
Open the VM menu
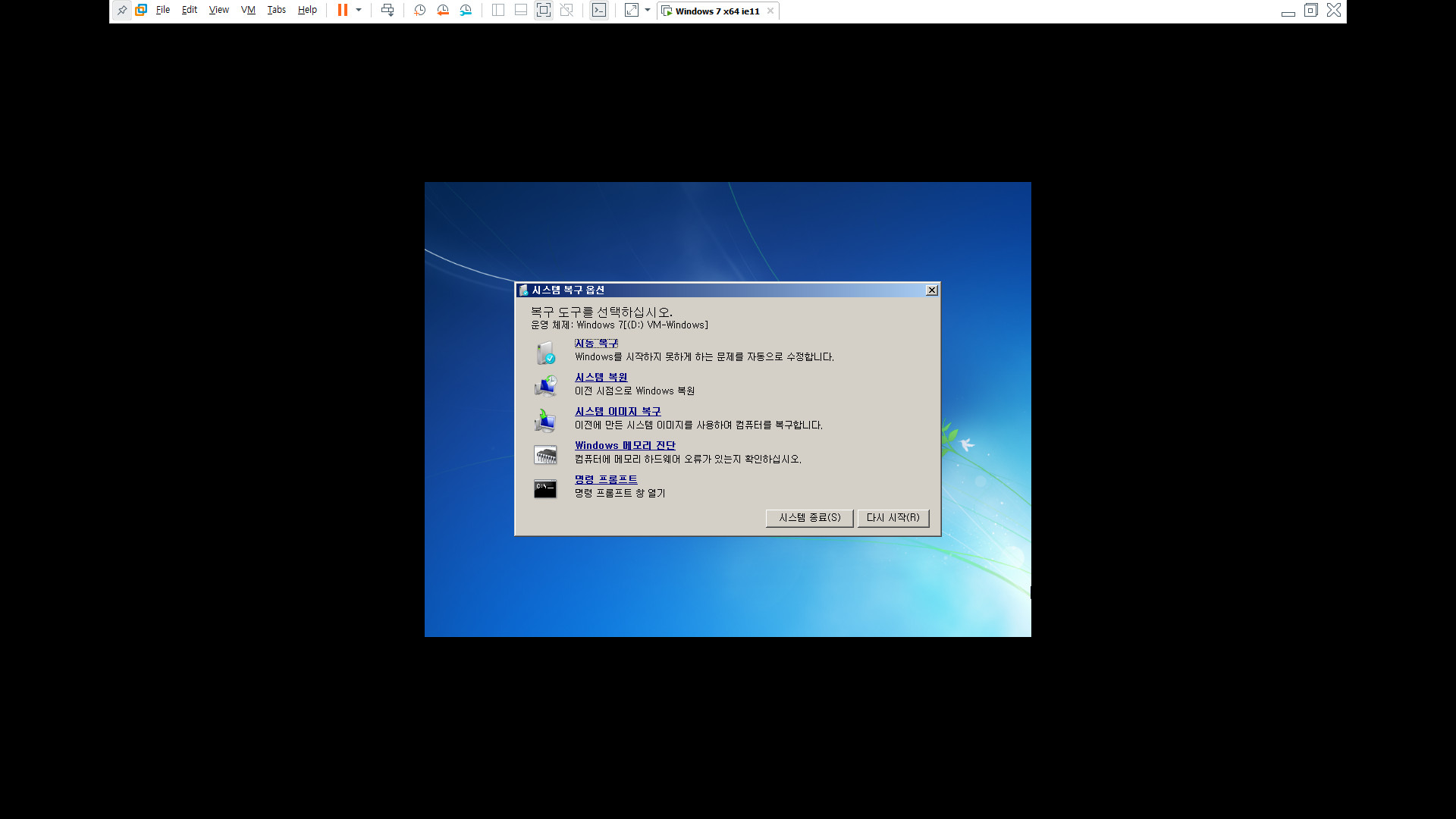248,11
